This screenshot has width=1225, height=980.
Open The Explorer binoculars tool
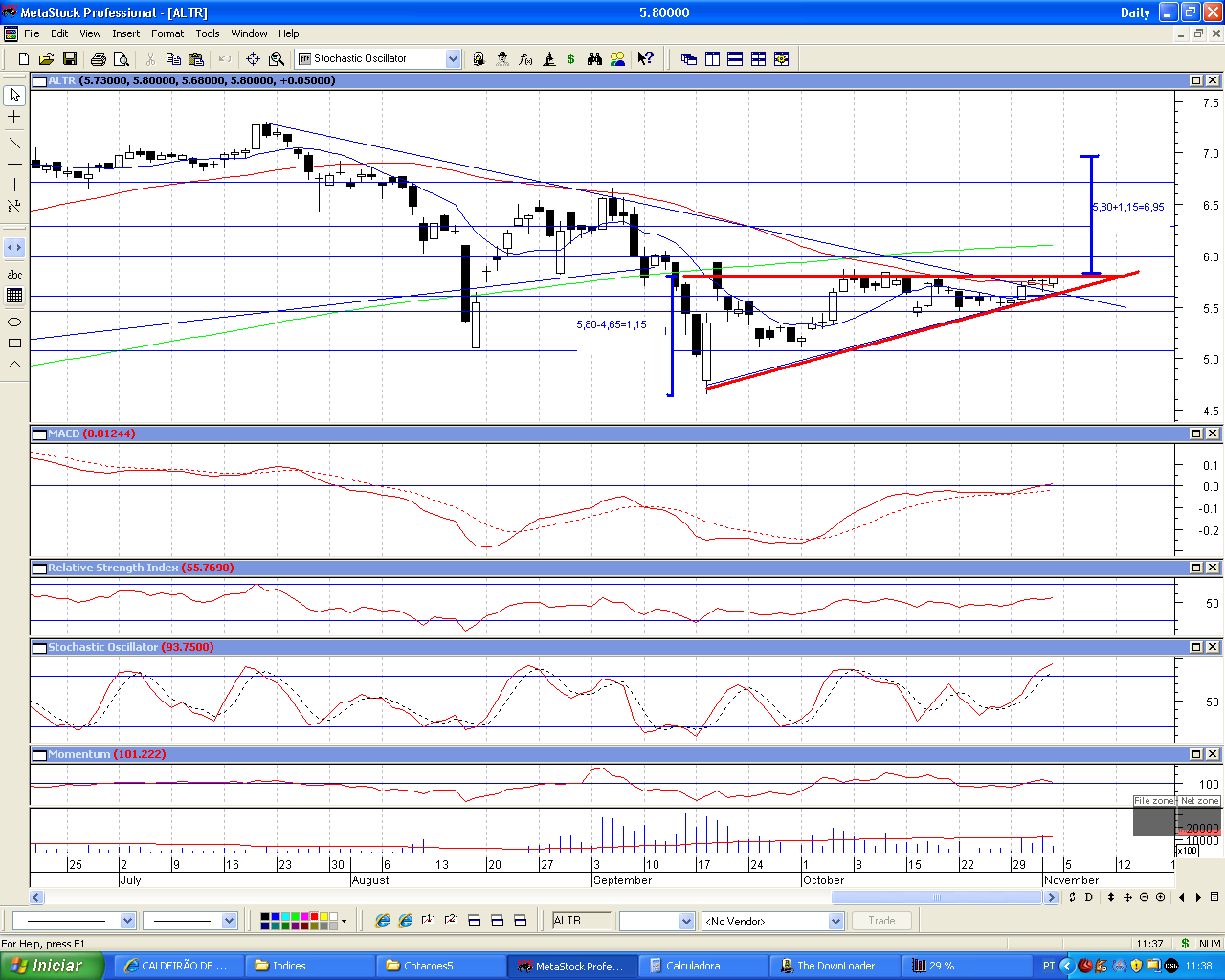594,58
